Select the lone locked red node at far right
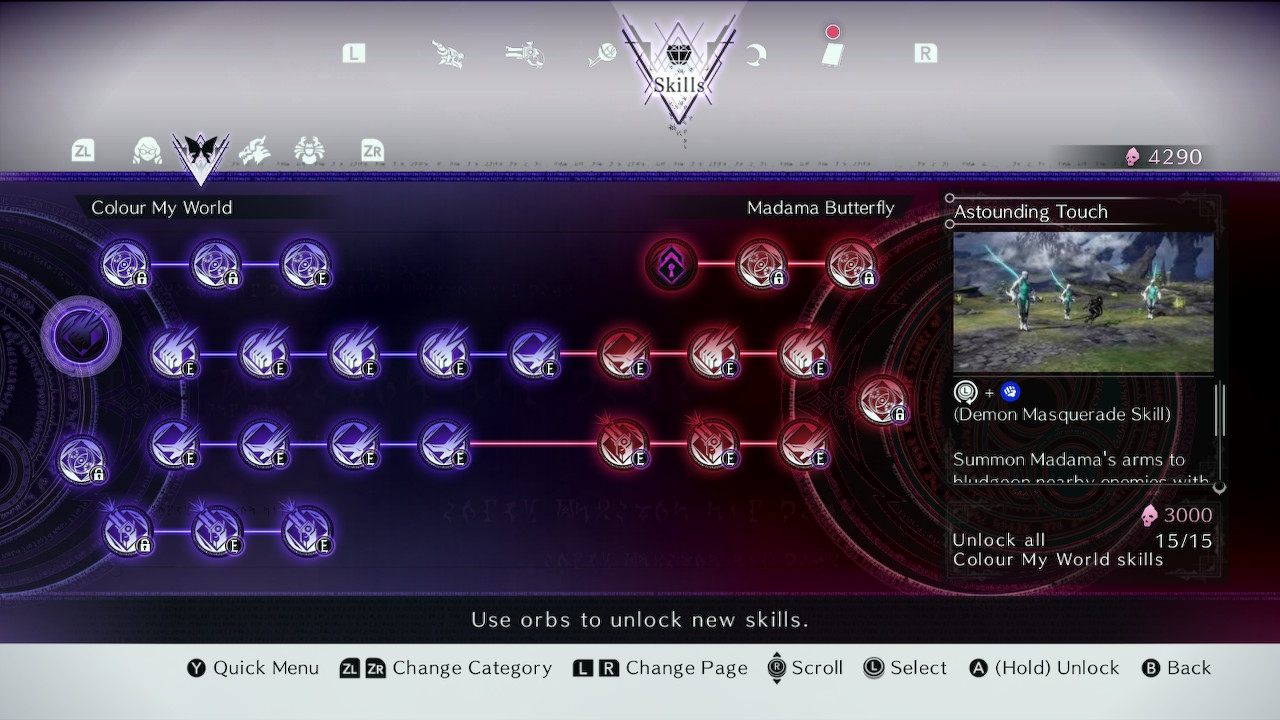1280x720 pixels. [883, 400]
